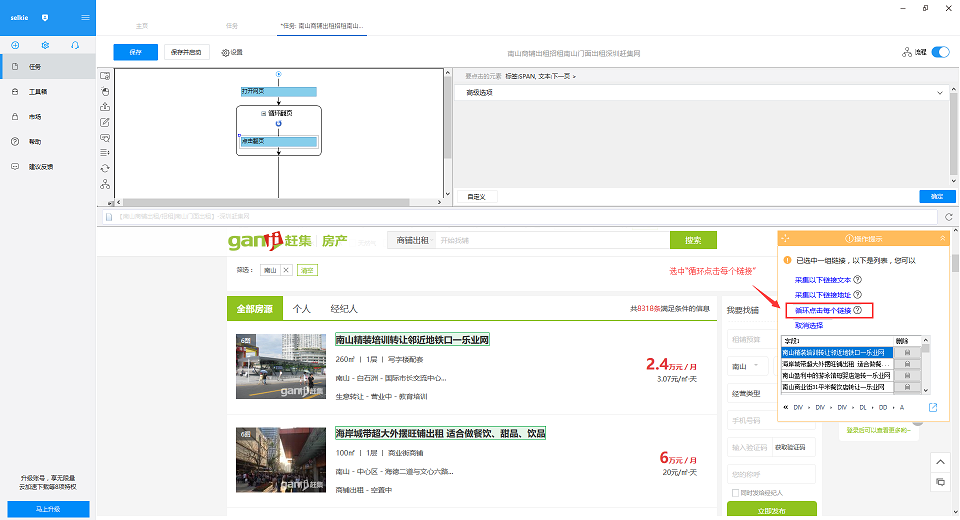Click help icon beside 采集以下链接地址
This screenshot has width=960, height=520.
[x=858, y=295]
